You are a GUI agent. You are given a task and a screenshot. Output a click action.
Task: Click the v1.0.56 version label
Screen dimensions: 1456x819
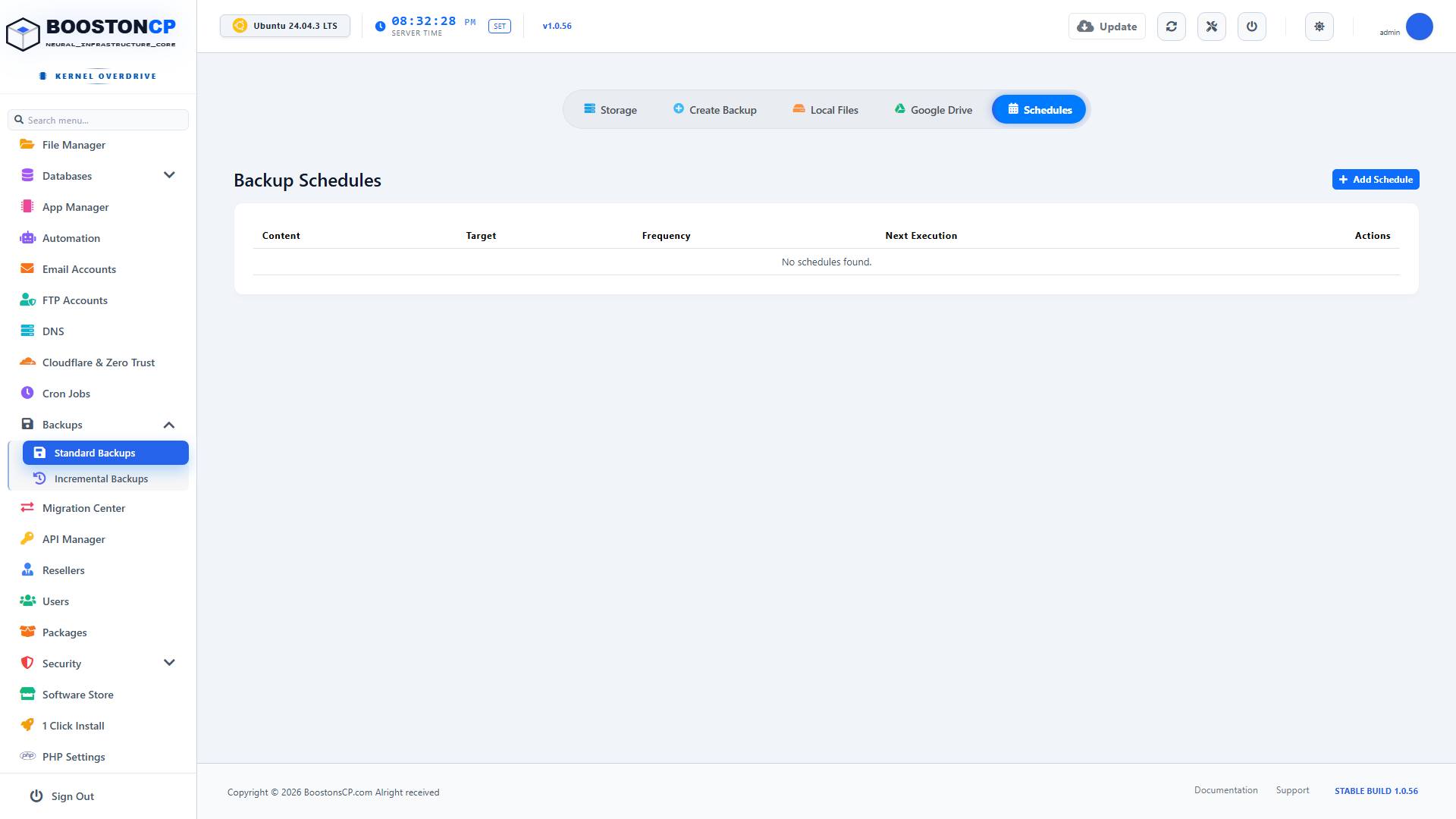point(557,26)
